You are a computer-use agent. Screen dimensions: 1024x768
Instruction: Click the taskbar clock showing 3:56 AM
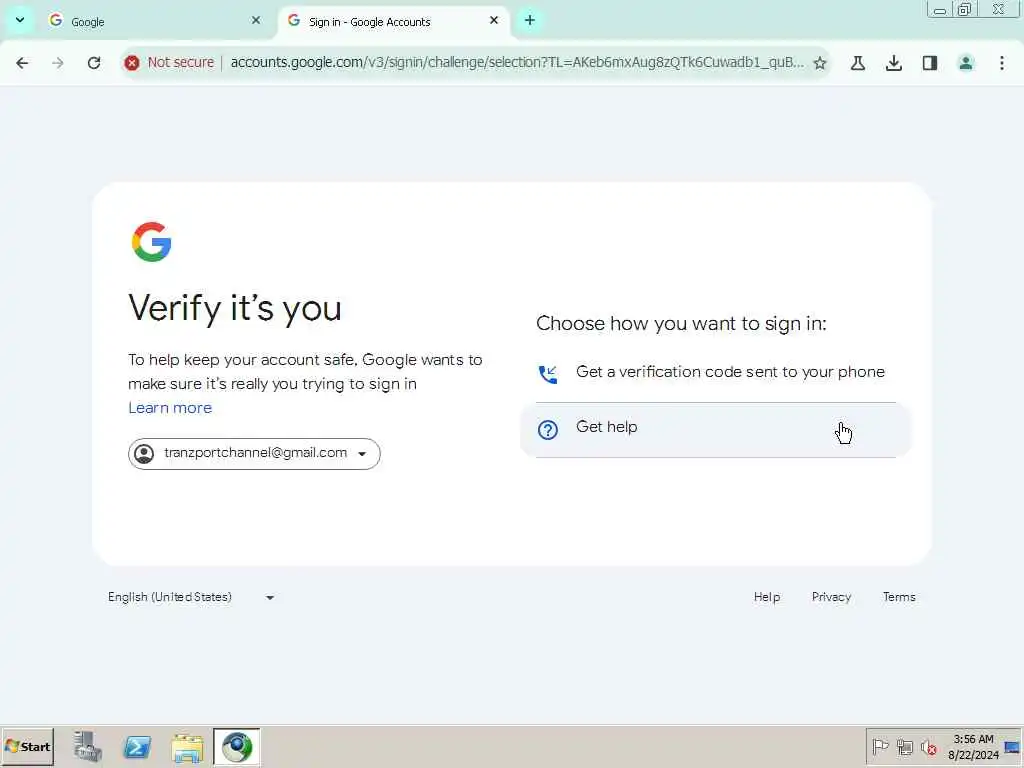pos(973,747)
